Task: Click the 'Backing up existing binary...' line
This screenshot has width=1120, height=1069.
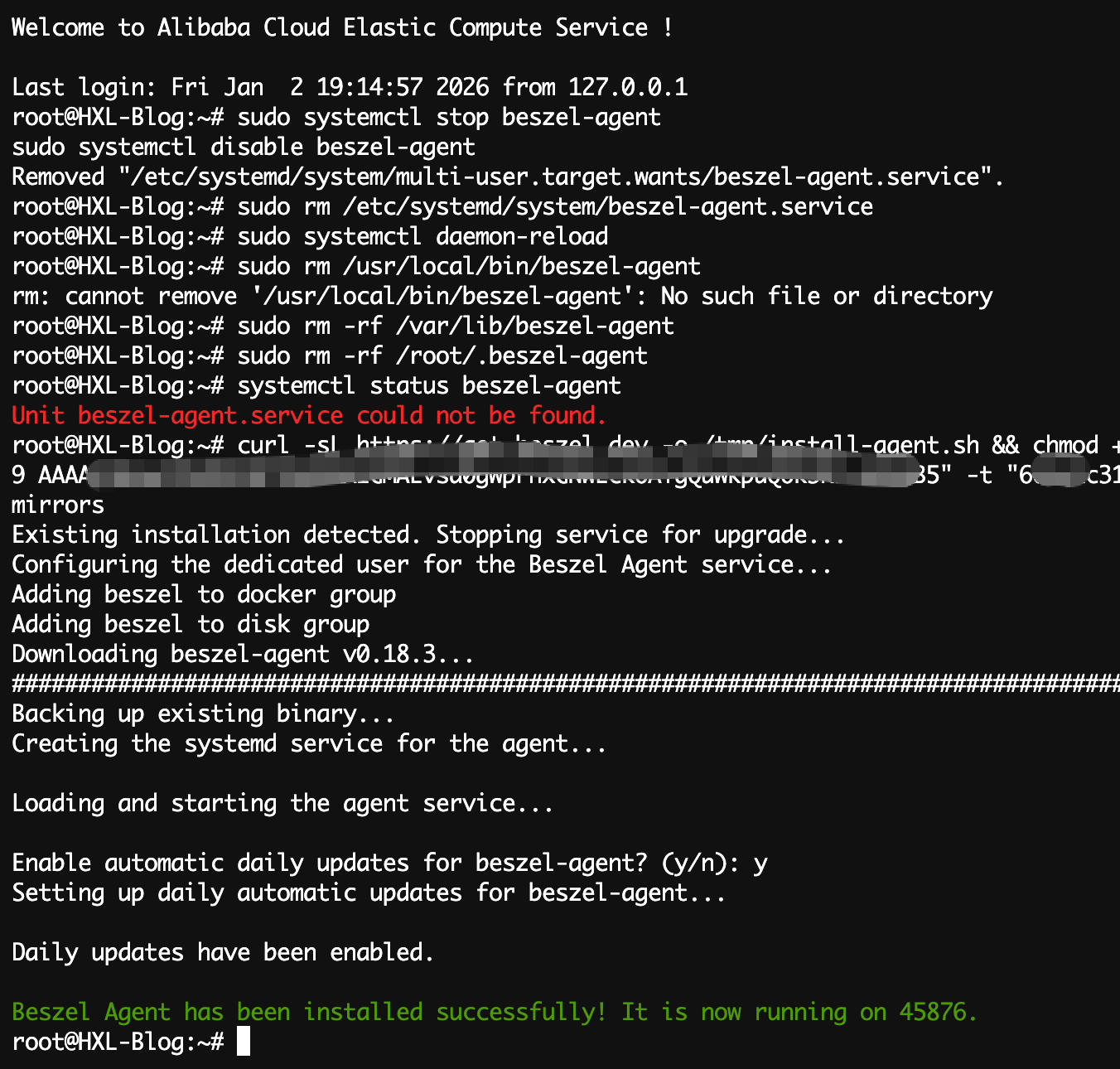Action: (203, 713)
